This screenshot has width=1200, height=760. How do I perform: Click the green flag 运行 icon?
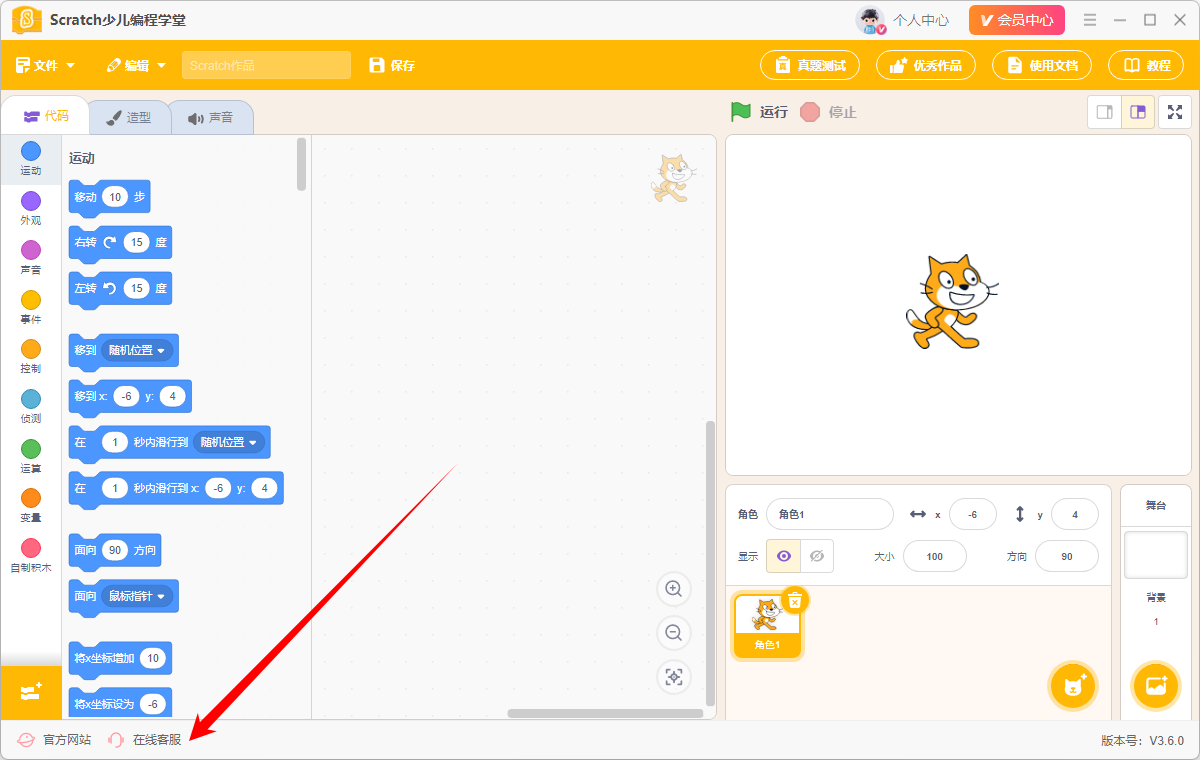point(740,111)
